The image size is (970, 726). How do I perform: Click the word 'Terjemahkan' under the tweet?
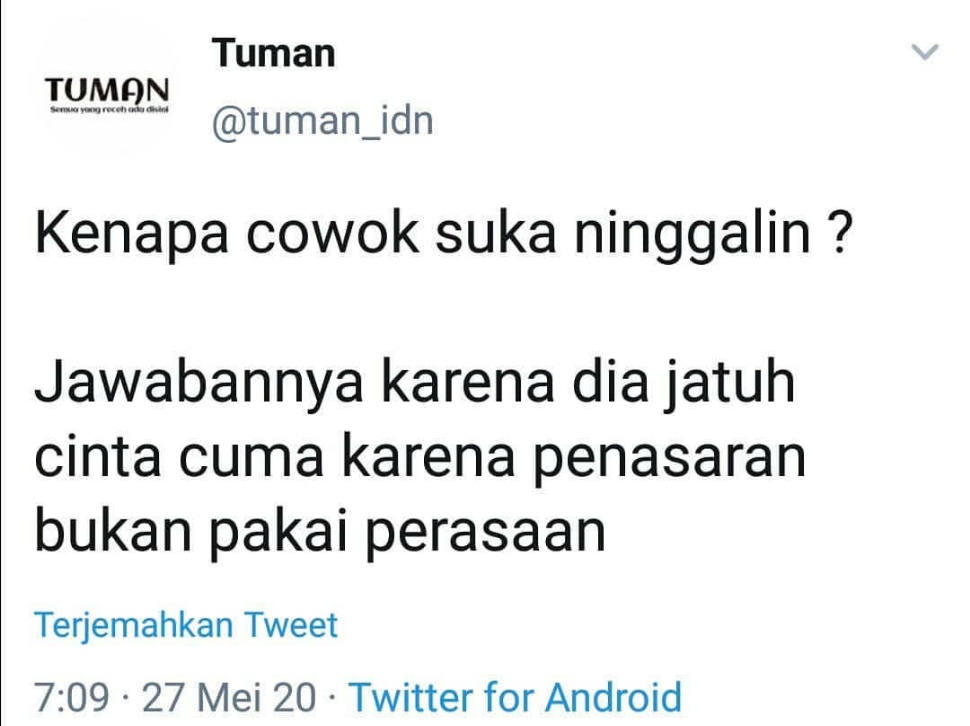(x=134, y=626)
